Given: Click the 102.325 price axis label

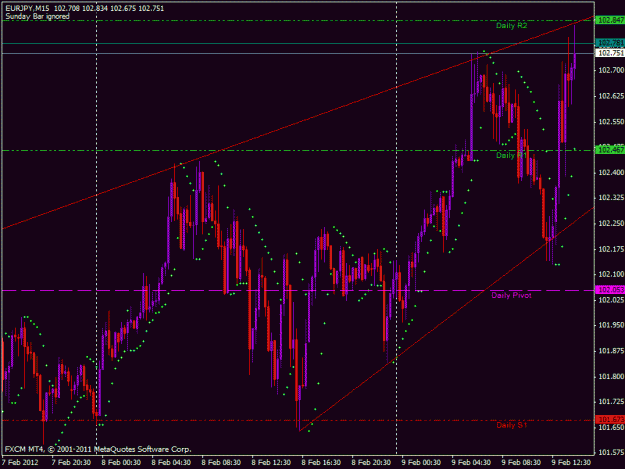Looking at the screenshot, I should click(x=611, y=198).
